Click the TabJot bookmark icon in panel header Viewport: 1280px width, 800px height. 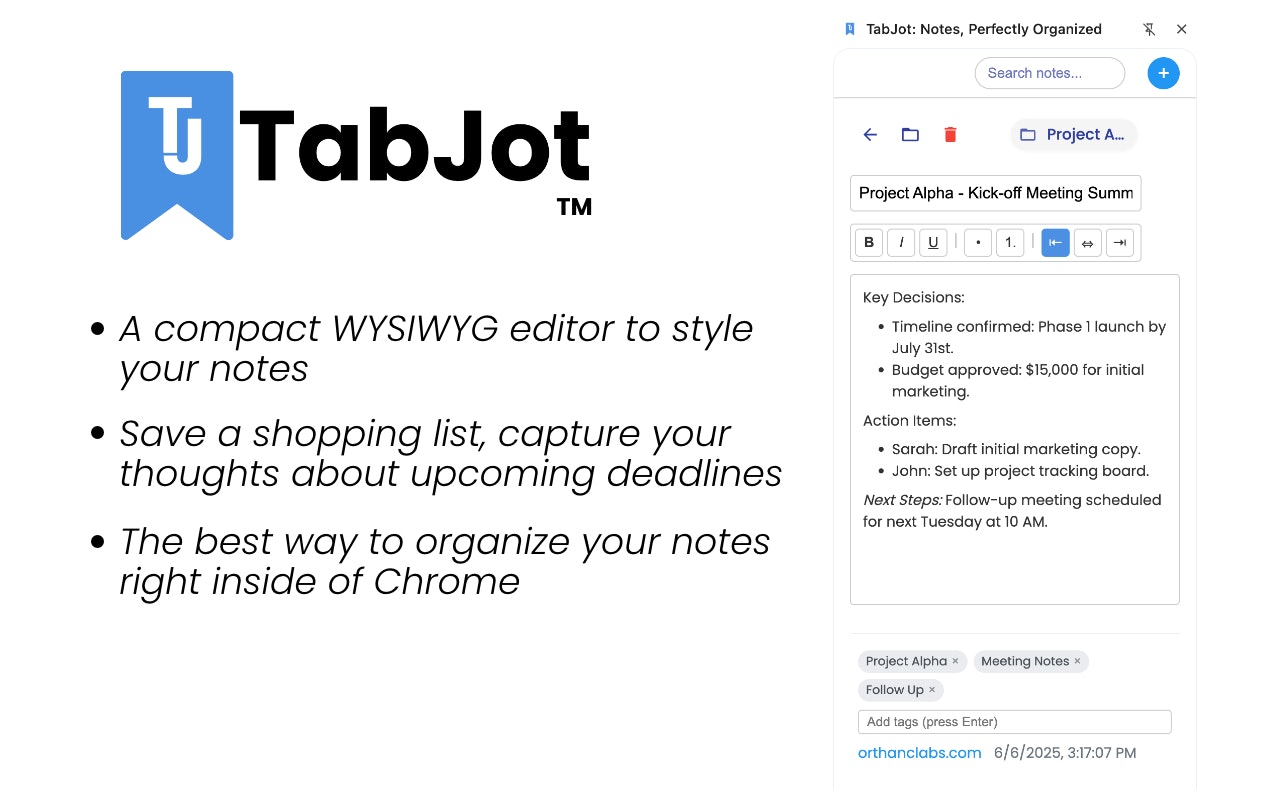point(850,29)
